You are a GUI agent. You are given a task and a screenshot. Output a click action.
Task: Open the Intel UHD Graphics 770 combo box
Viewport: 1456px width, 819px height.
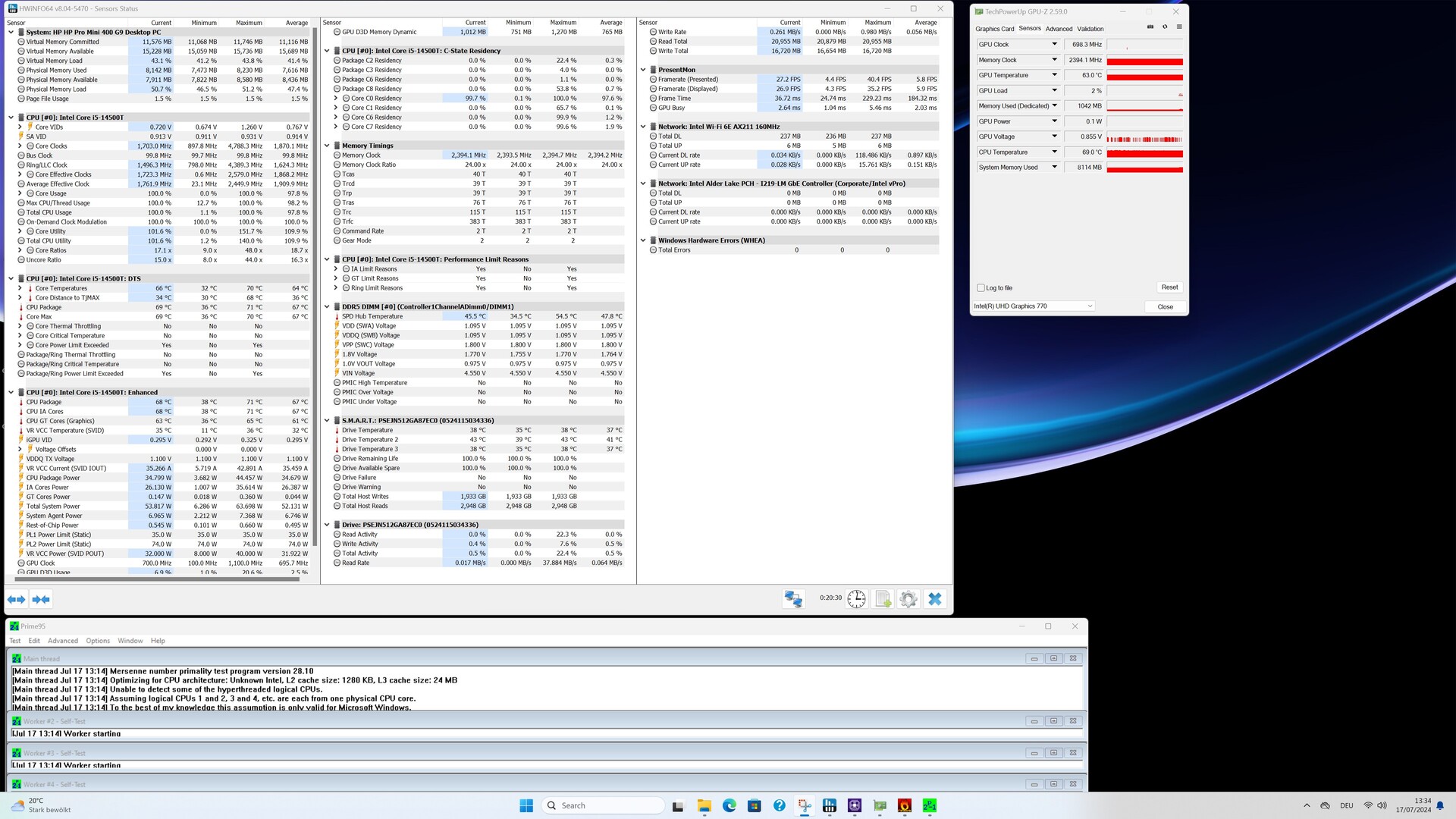click(1033, 306)
